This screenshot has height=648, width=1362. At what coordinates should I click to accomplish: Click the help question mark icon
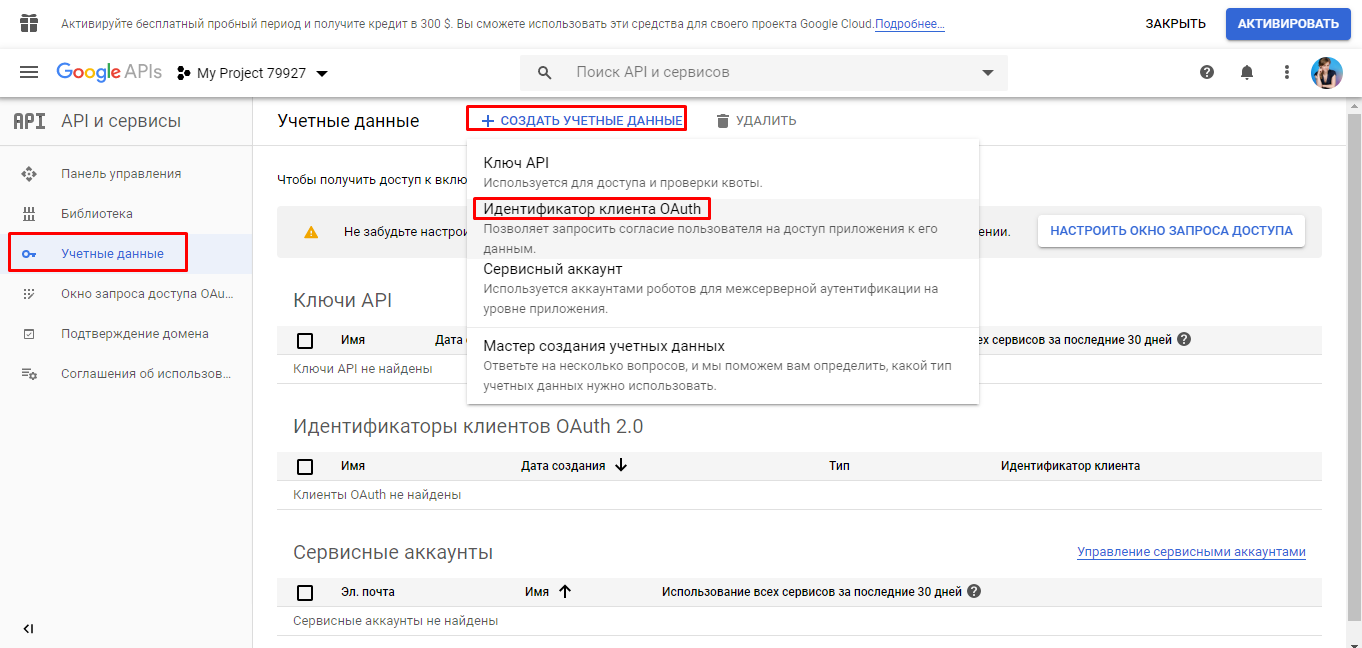[x=1207, y=72]
